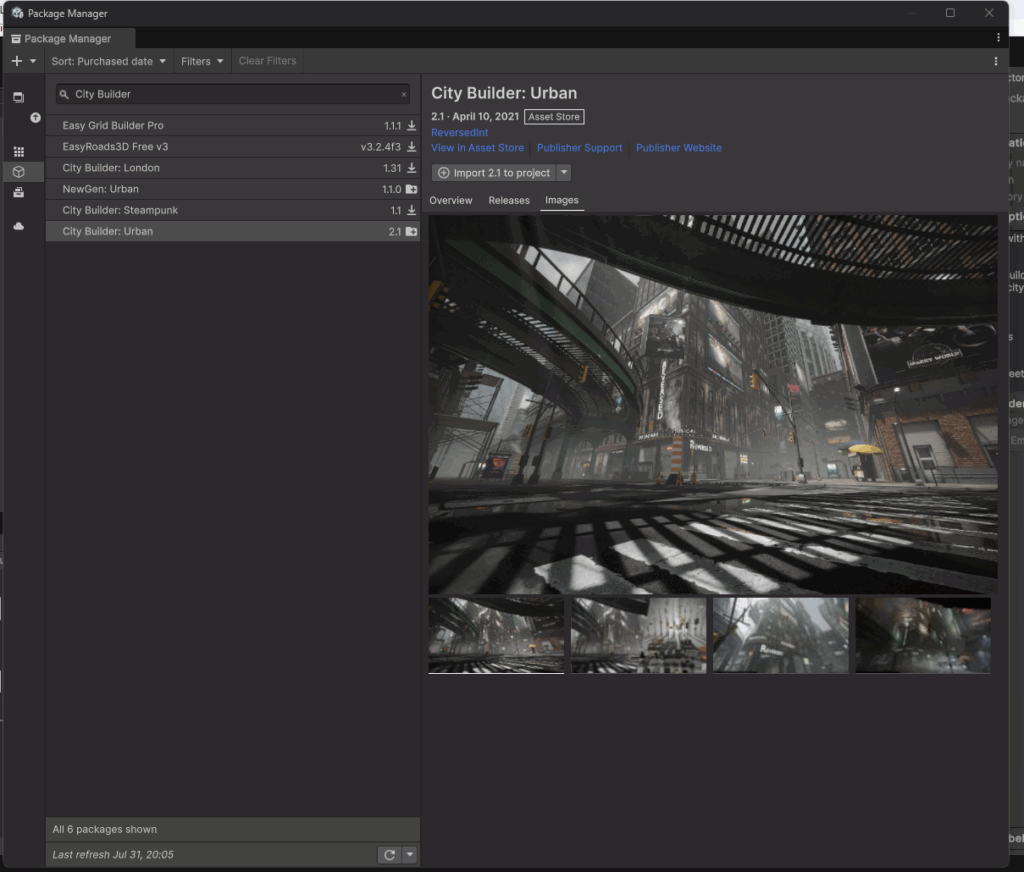Click the second image thumbnail
The height and width of the screenshot is (872, 1024).
pyautogui.click(x=638, y=635)
